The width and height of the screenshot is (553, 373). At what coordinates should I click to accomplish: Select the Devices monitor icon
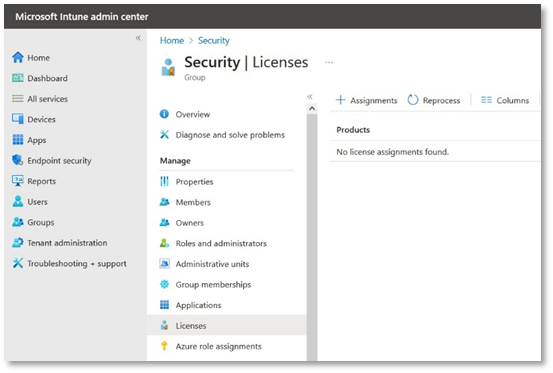pos(17,119)
